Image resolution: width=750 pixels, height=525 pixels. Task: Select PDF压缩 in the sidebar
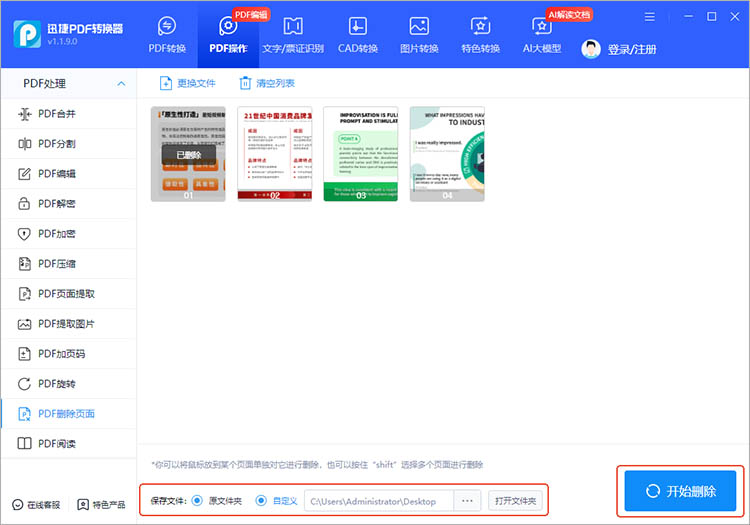click(68, 263)
